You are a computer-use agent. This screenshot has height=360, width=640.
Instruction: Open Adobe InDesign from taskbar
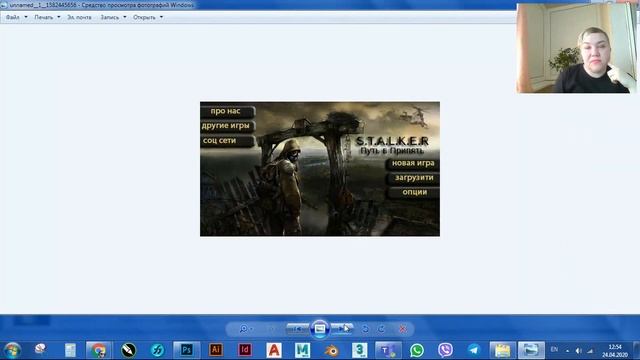(x=245, y=350)
